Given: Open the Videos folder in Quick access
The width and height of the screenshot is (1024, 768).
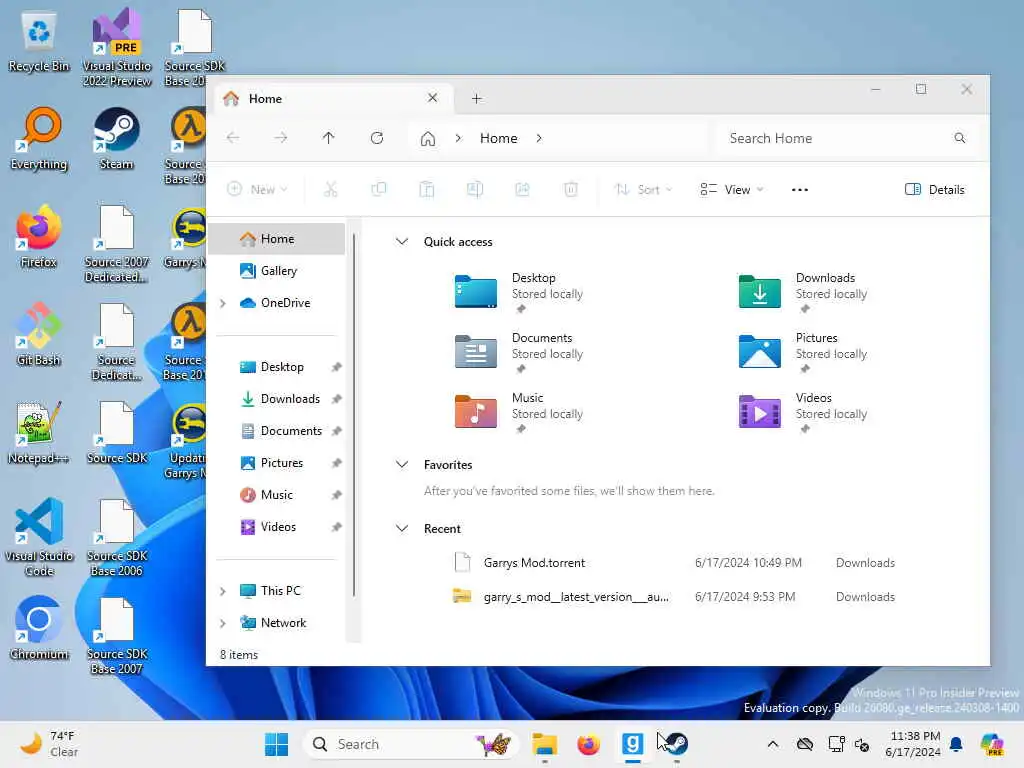Looking at the screenshot, I should [803, 412].
